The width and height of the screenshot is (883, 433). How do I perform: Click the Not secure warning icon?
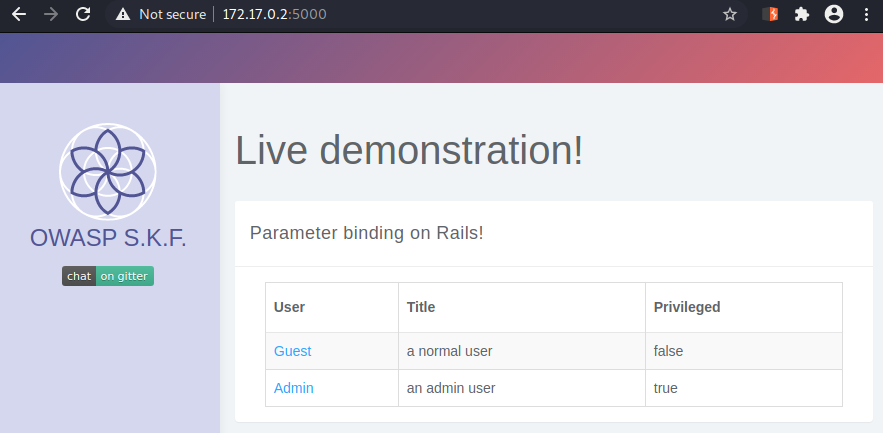(122, 15)
